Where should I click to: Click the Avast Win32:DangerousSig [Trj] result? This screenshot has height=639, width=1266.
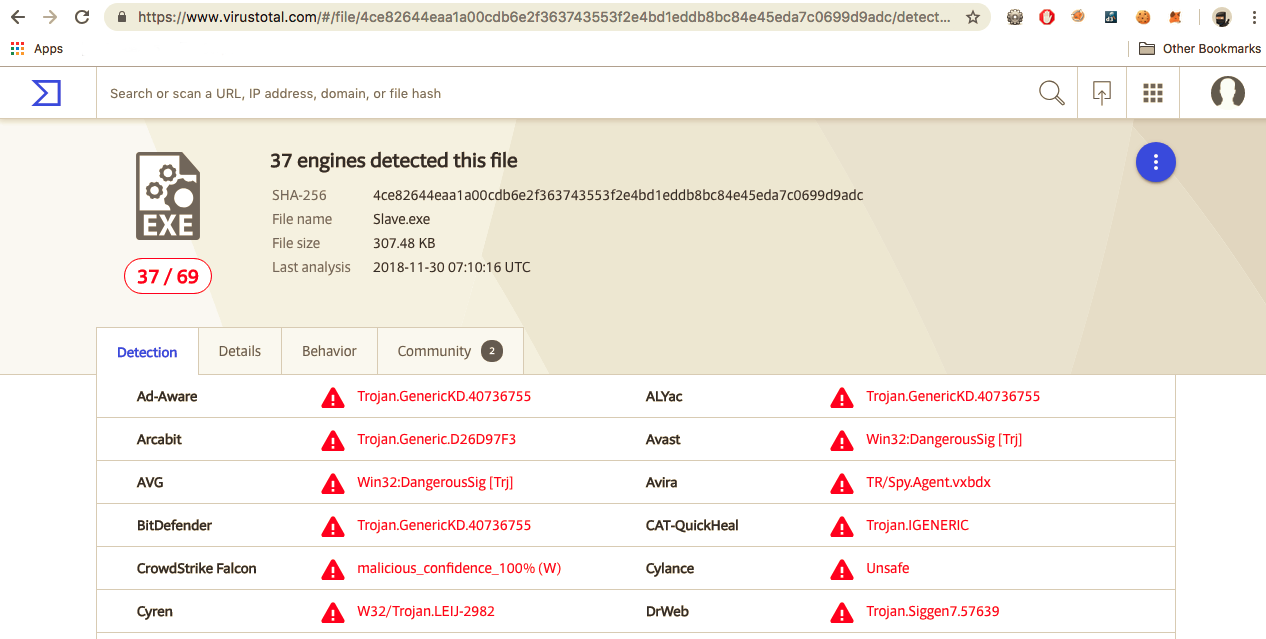tap(944, 439)
